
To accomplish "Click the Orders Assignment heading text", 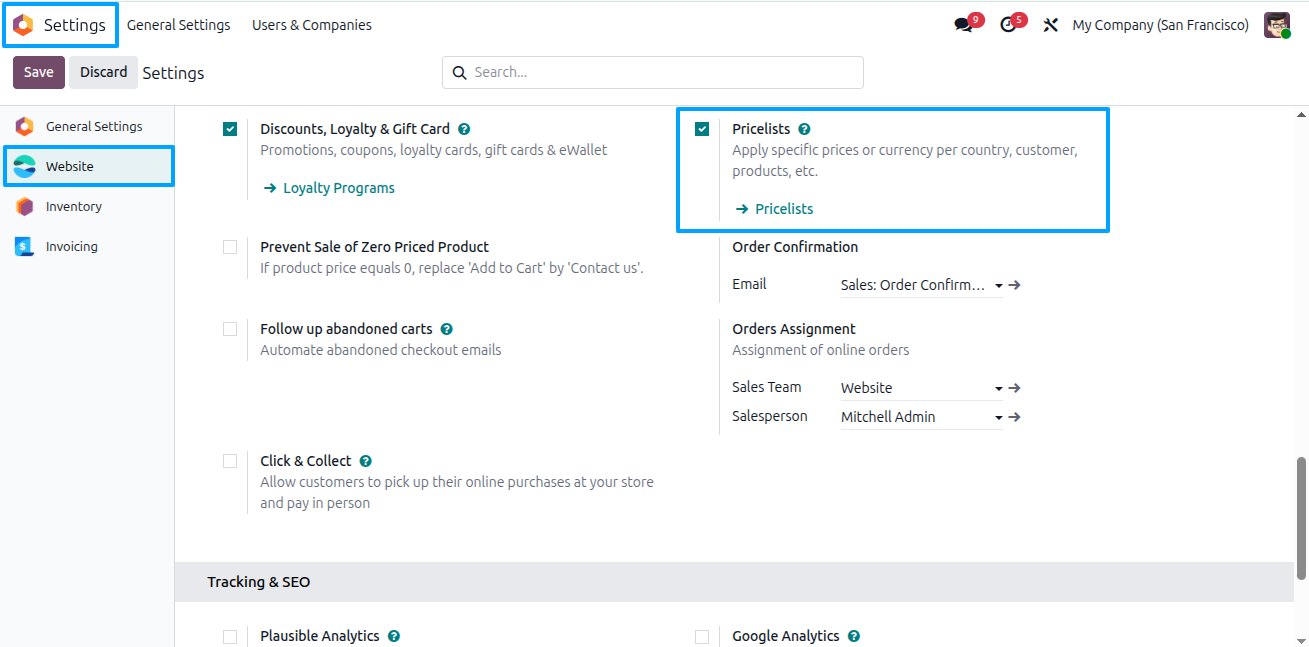I will (x=794, y=329).
